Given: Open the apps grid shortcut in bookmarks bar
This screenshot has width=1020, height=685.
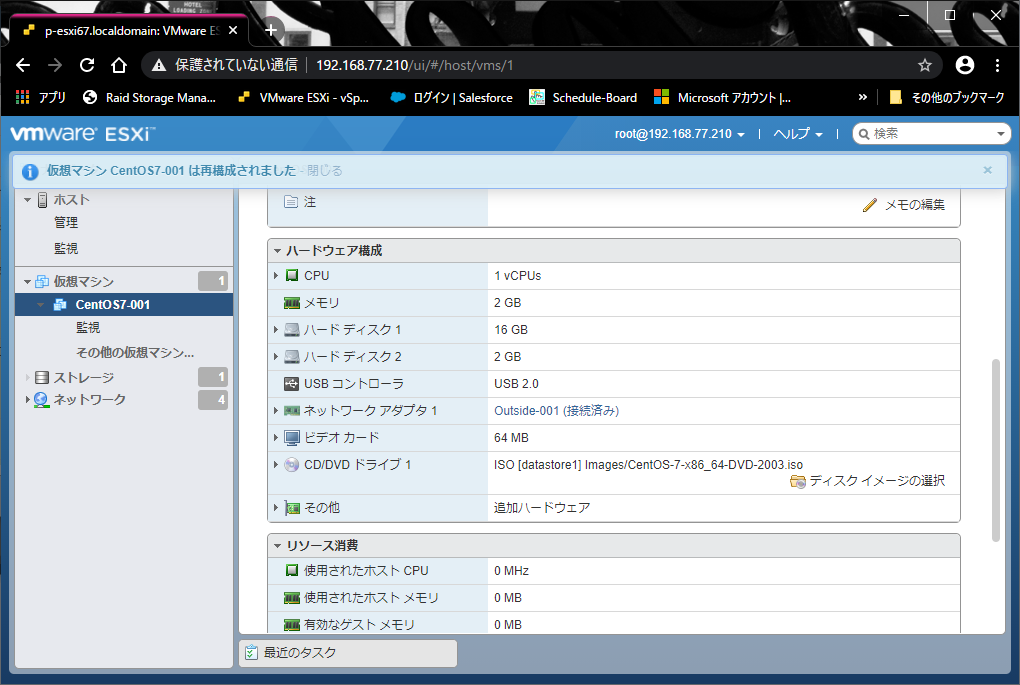Looking at the screenshot, I should tap(40, 98).
